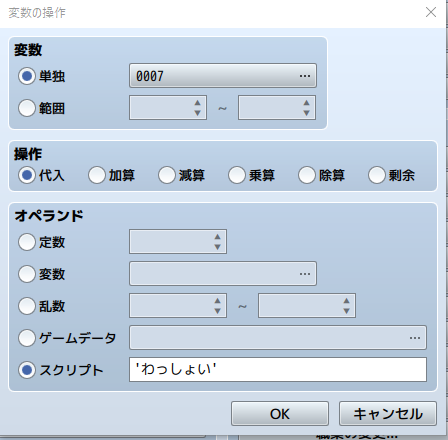Viewport: 448px width, 440px height.
Task: Open the ゲームデータ selector field
Action: coord(278,338)
